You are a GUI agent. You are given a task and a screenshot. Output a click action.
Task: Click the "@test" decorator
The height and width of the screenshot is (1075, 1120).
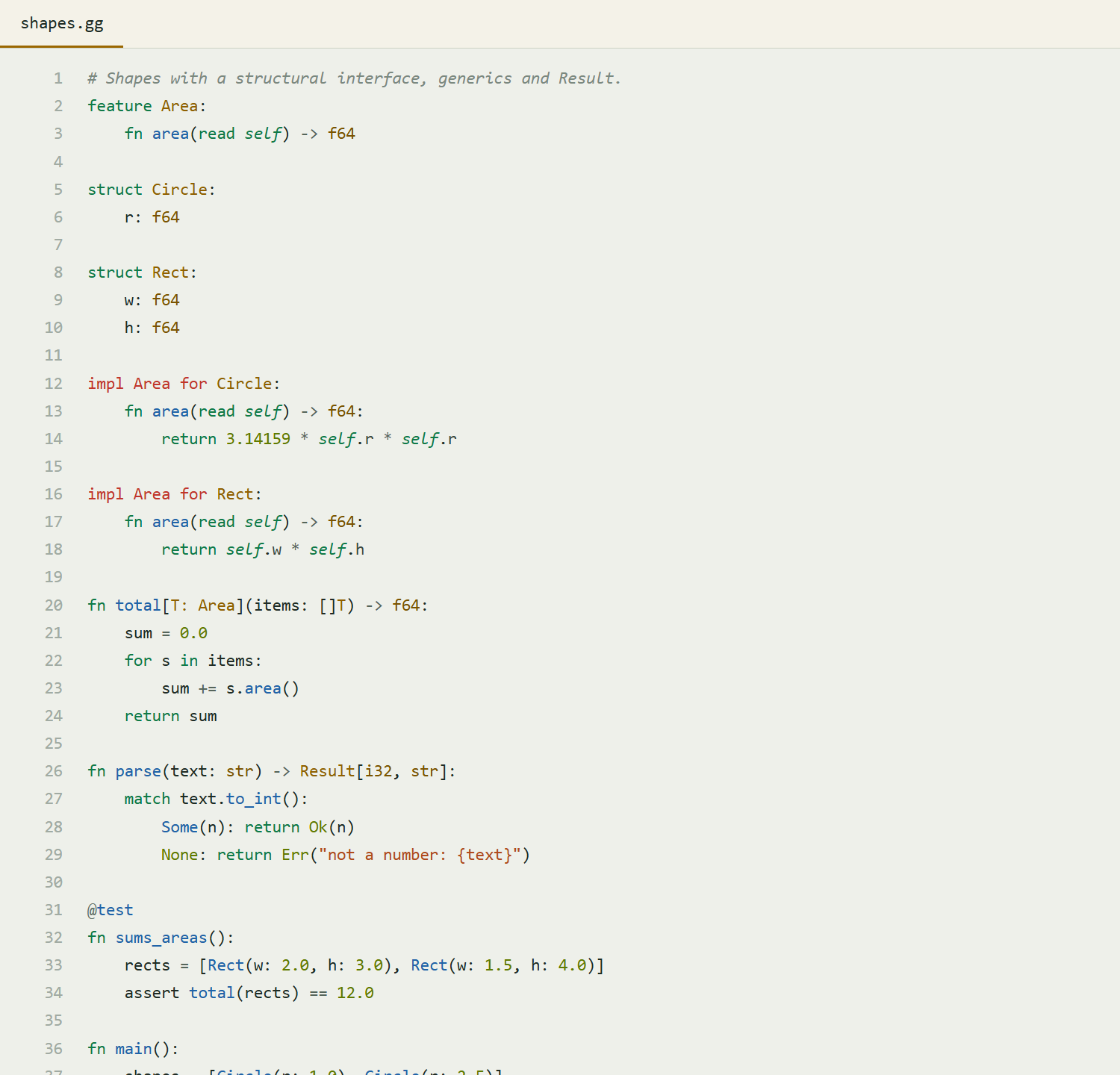pyautogui.click(x=111, y=910)
